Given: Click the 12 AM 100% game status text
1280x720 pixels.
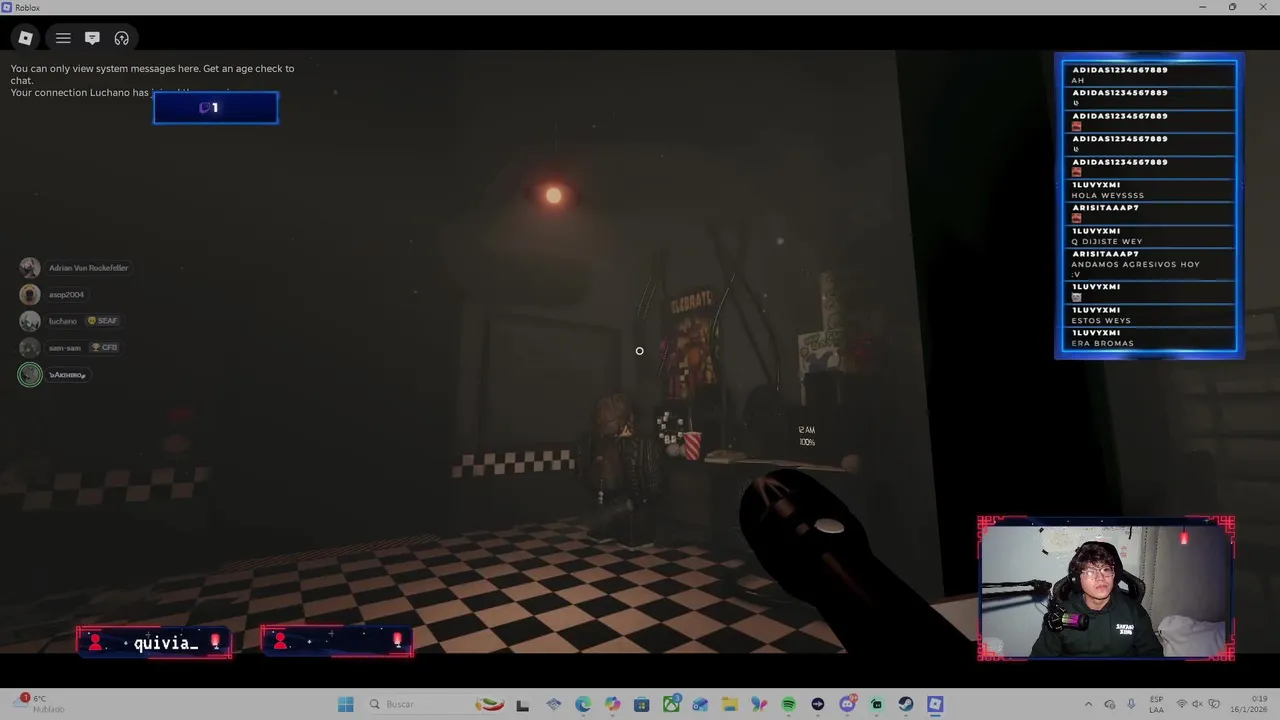Looking at the screenshot, I should pyautogui.click(x=807, y=436).
